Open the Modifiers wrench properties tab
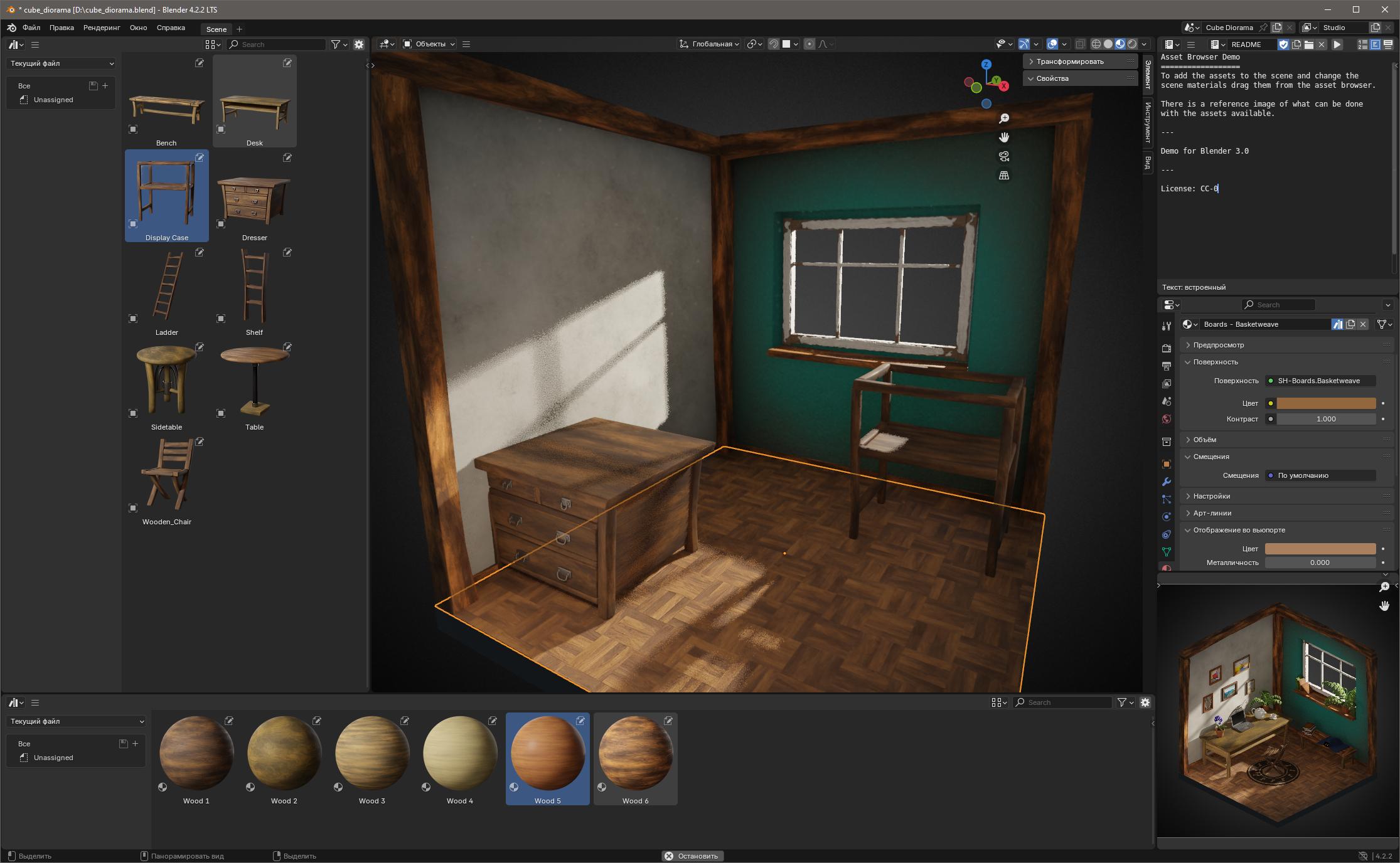 point(1167,482)
